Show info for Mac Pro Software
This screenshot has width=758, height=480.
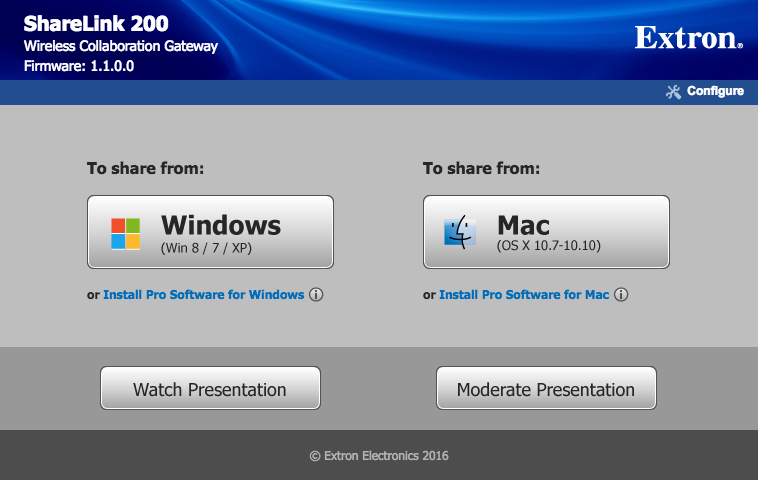pyautogui.click(x=621, y=294)
